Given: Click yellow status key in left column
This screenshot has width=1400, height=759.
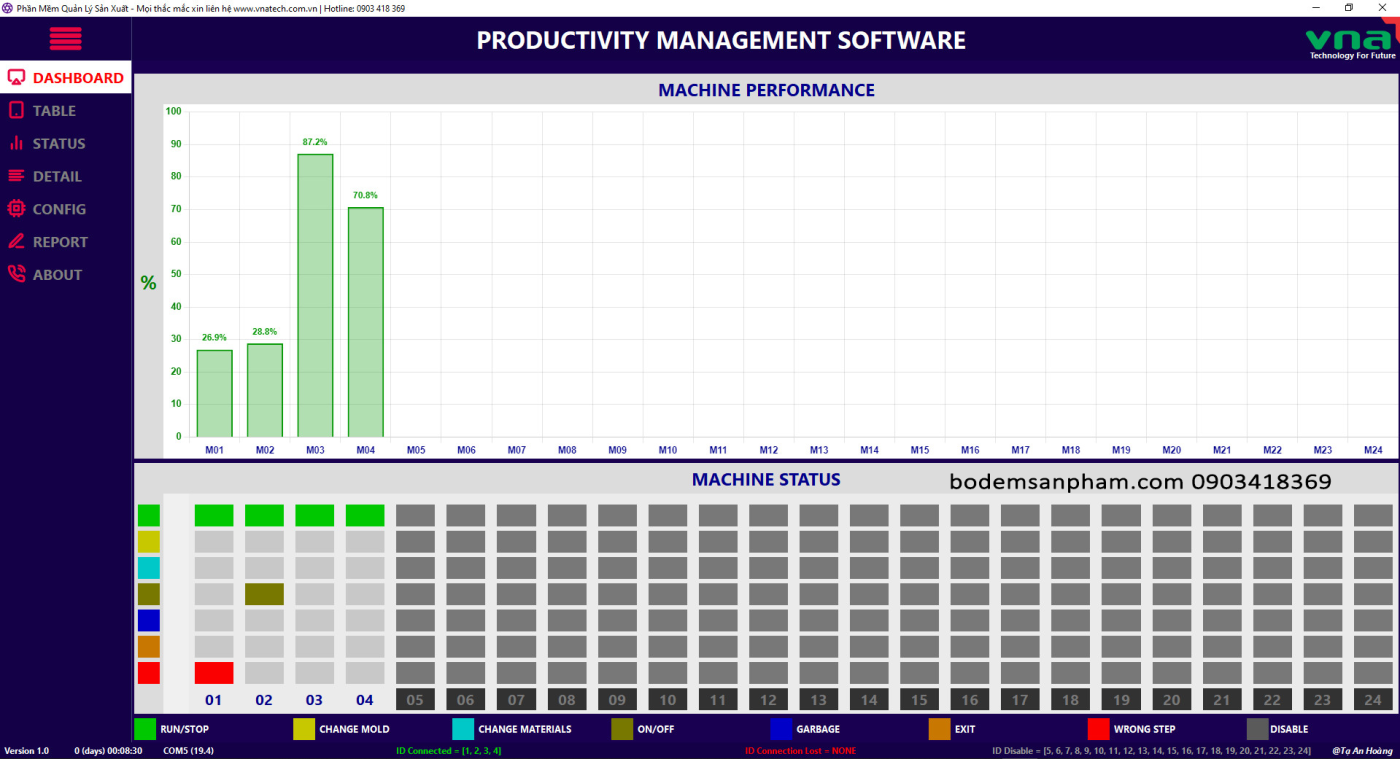Looking at the screenshot, I should click(x=148, y=541).
